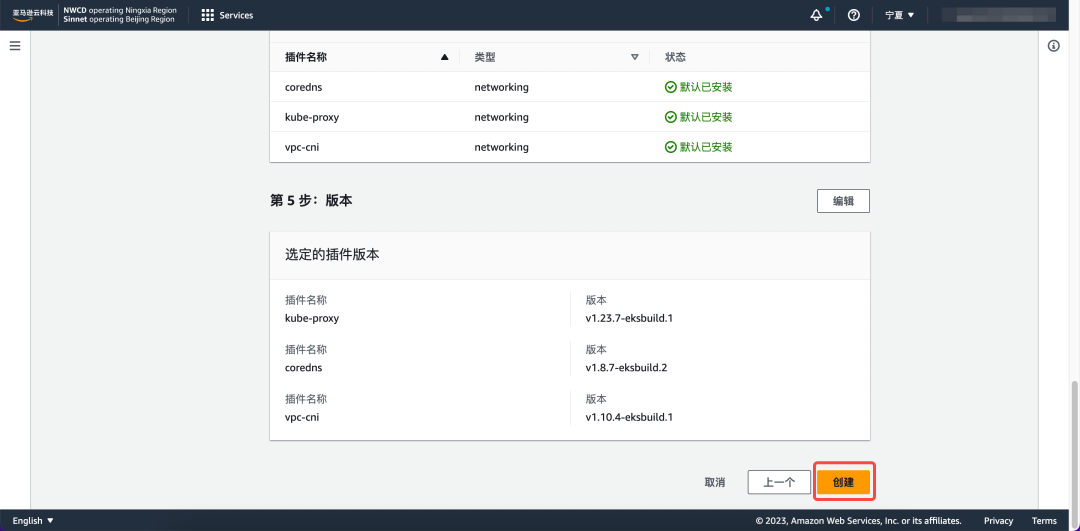Open the help question mark icon

854,15
